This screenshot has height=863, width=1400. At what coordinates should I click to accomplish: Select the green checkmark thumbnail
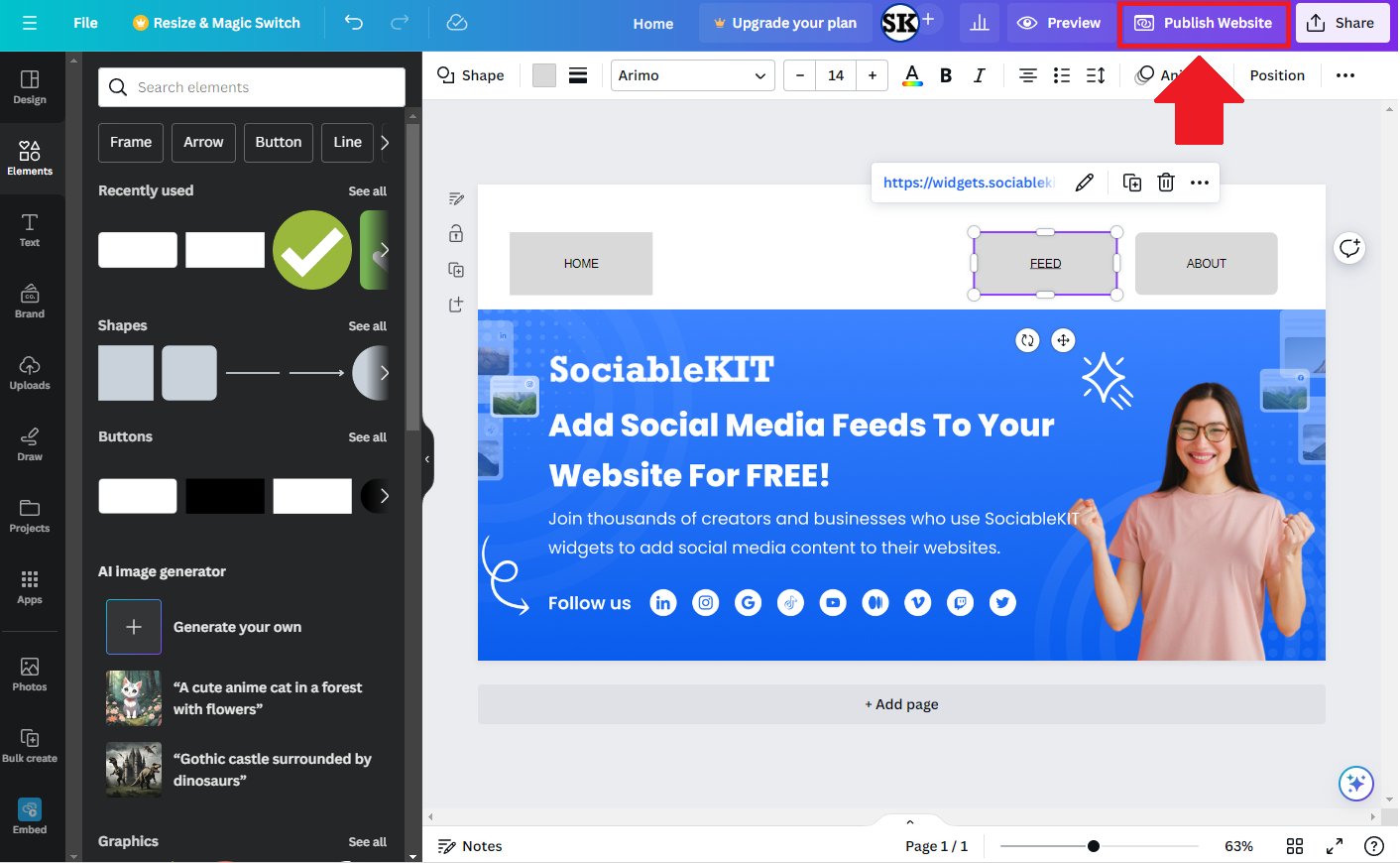tap(312, 250)
